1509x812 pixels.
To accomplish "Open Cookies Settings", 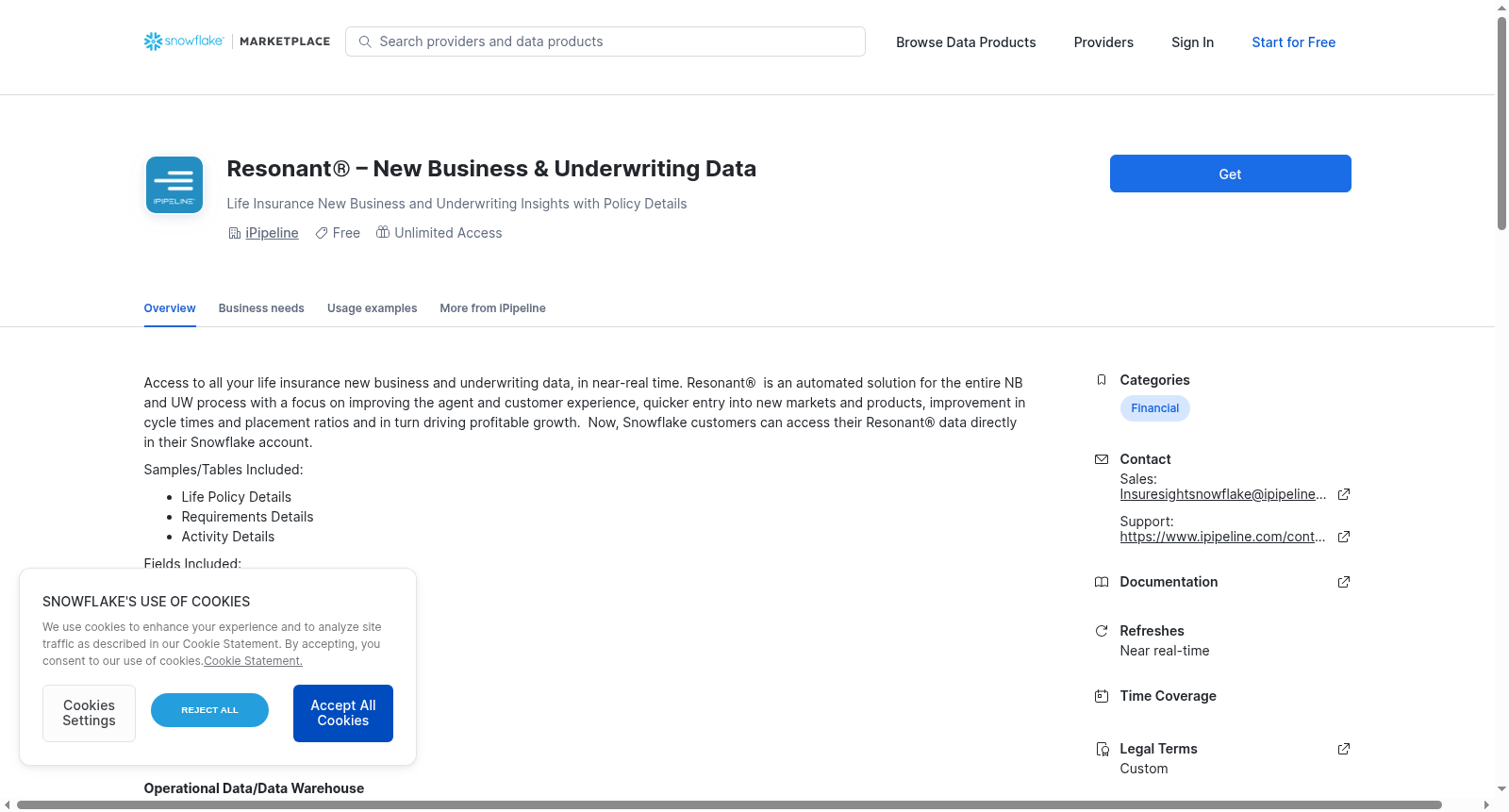I will click(x=89, y=713).
